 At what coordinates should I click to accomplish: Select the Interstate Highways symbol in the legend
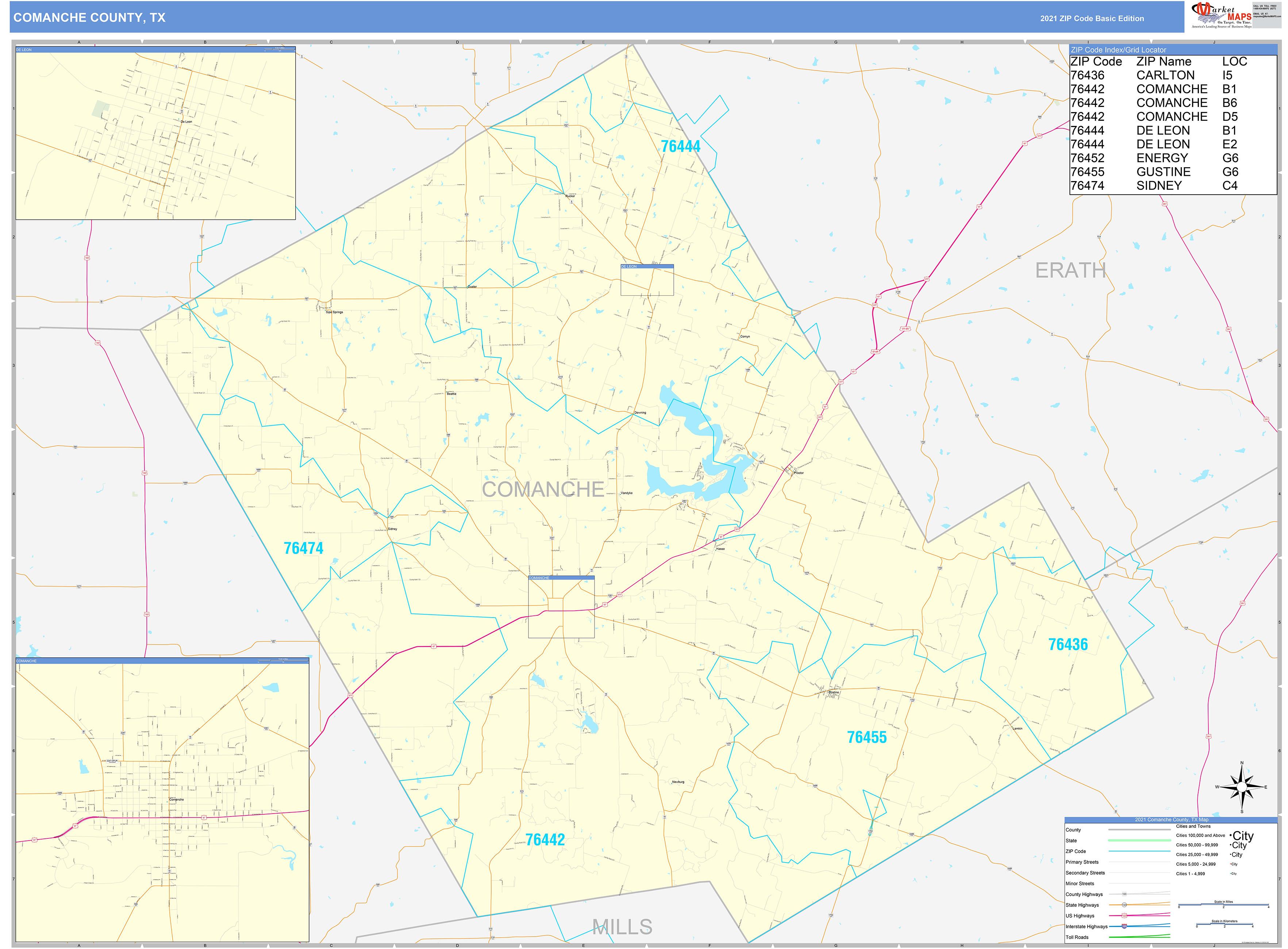point(1140,927)
